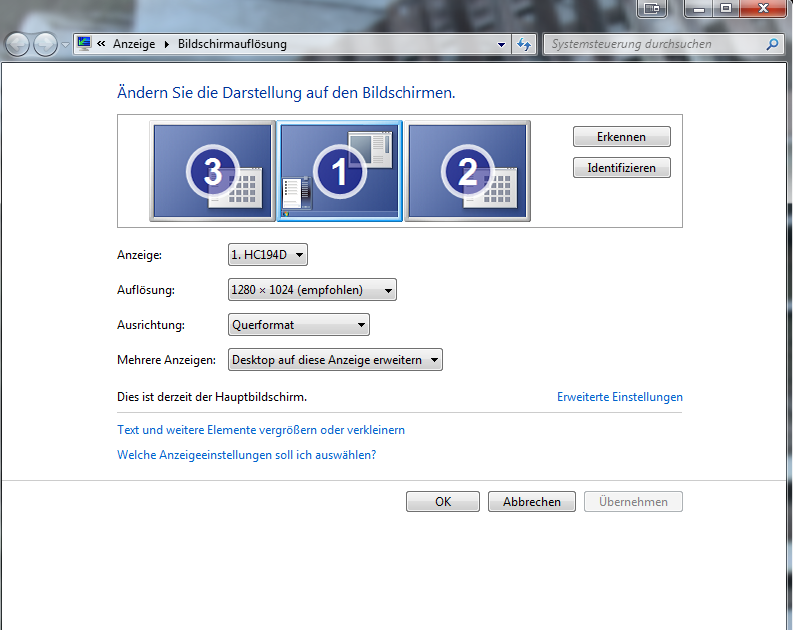Image resolution: width=793 pixels, height=630 pixels.
Task: Confirm with the OK button
Action: [x=443, y=502]
